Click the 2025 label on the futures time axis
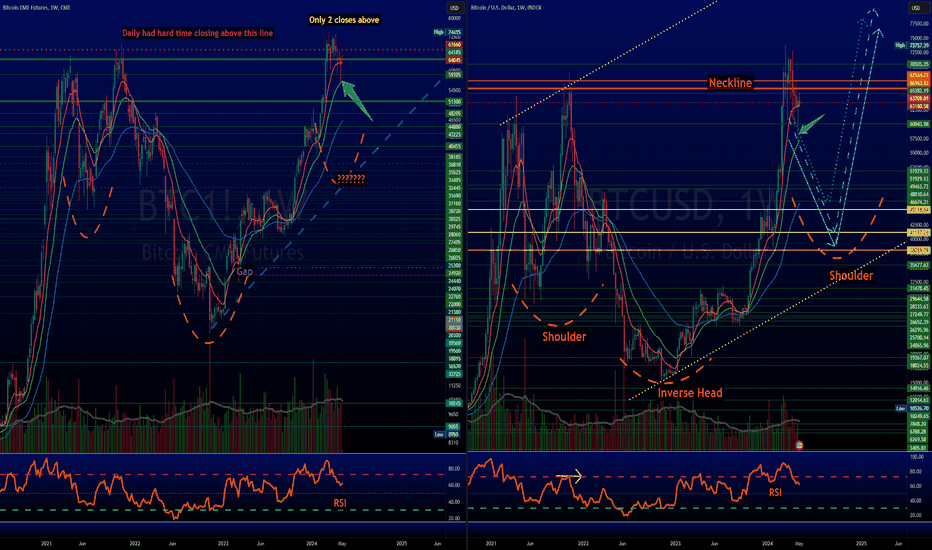This screenshot has width=932, height=550. click(x=401, y=543)
